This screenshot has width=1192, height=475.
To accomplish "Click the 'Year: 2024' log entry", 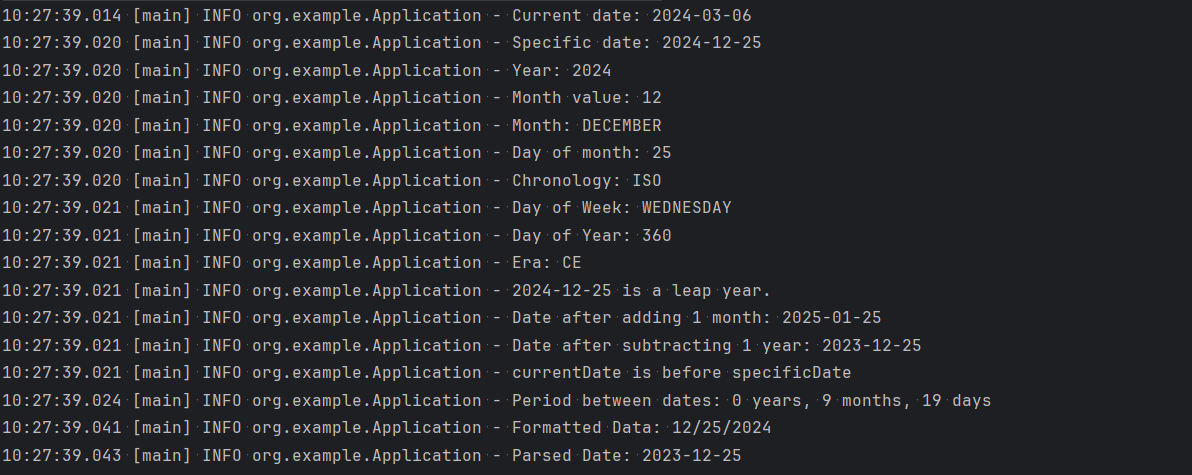I will click(561, 71).
